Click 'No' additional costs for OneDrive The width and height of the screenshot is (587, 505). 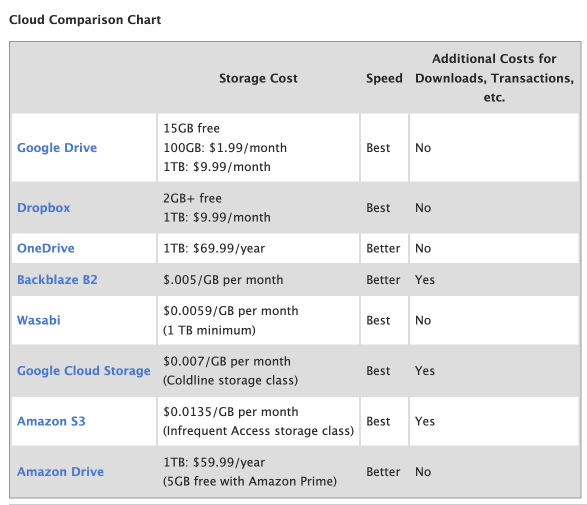(x=423, y=248)
